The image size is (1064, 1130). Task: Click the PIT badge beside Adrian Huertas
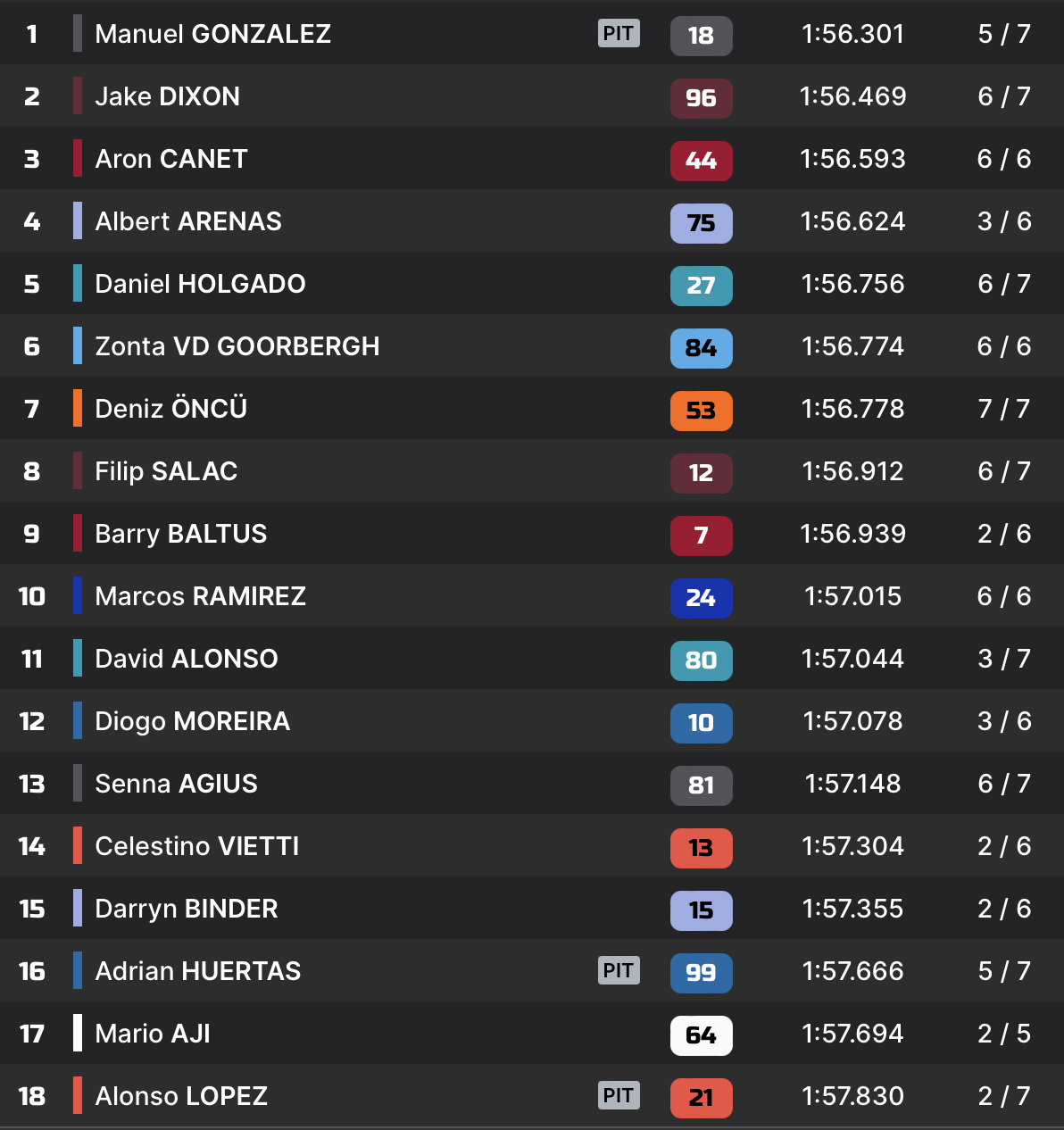tap(619, 970)
